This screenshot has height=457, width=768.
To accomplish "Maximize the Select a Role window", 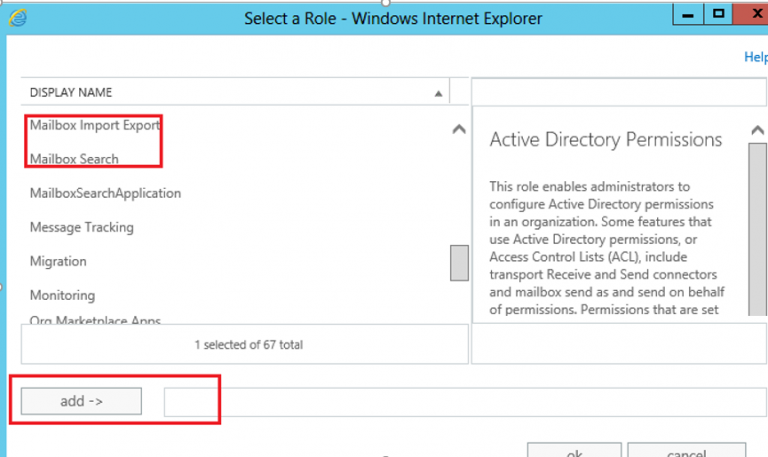I will [719, 14].
